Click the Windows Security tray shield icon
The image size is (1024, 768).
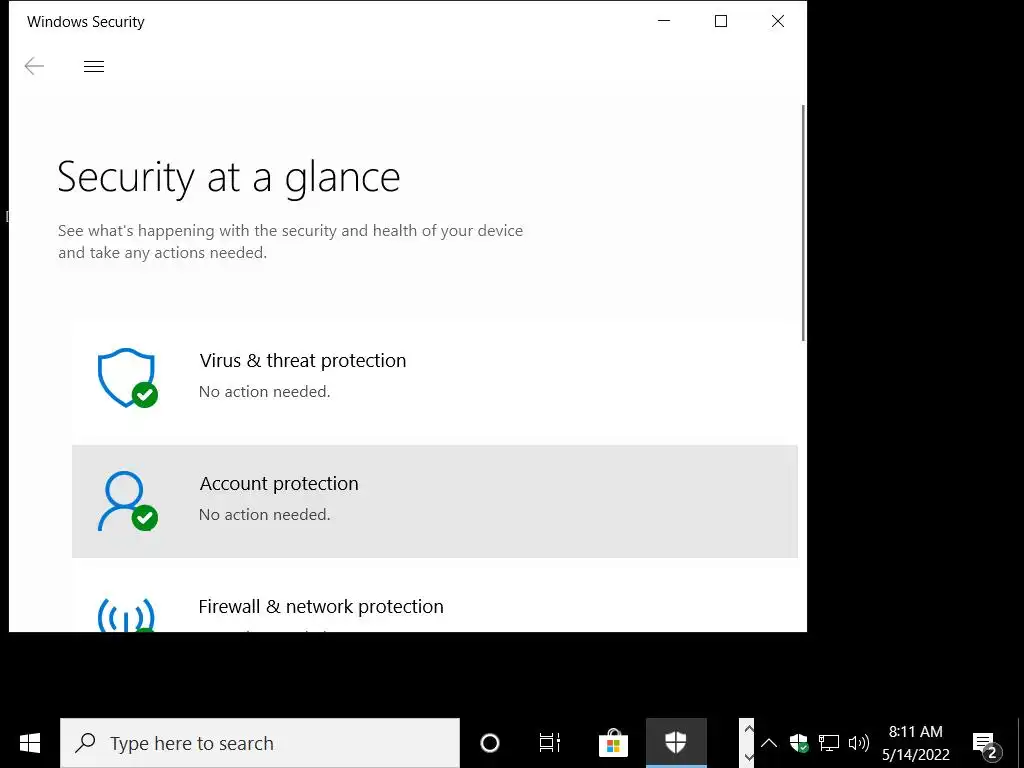799,743
